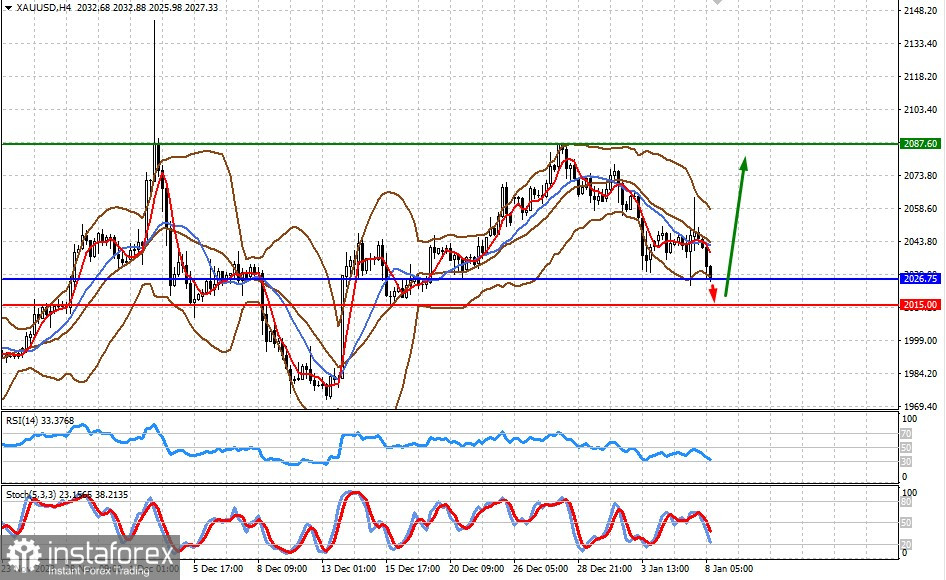Select the OHLC values 2032.68 2032.88 2025.98 2027.33
Screen dimensions: 946x580
[148, 7]
